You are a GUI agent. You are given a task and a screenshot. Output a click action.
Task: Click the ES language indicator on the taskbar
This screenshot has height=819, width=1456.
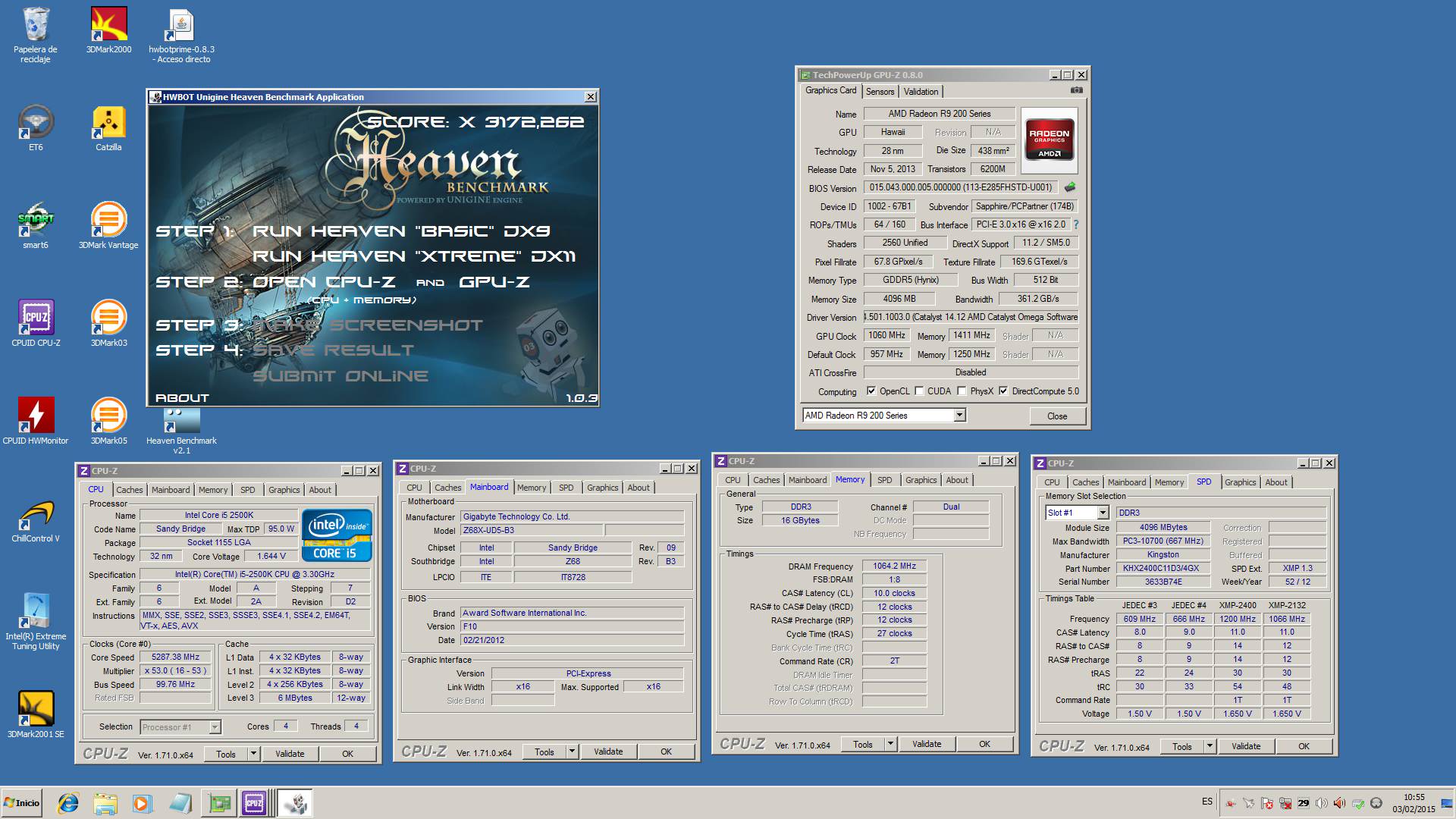(1207, 802)
